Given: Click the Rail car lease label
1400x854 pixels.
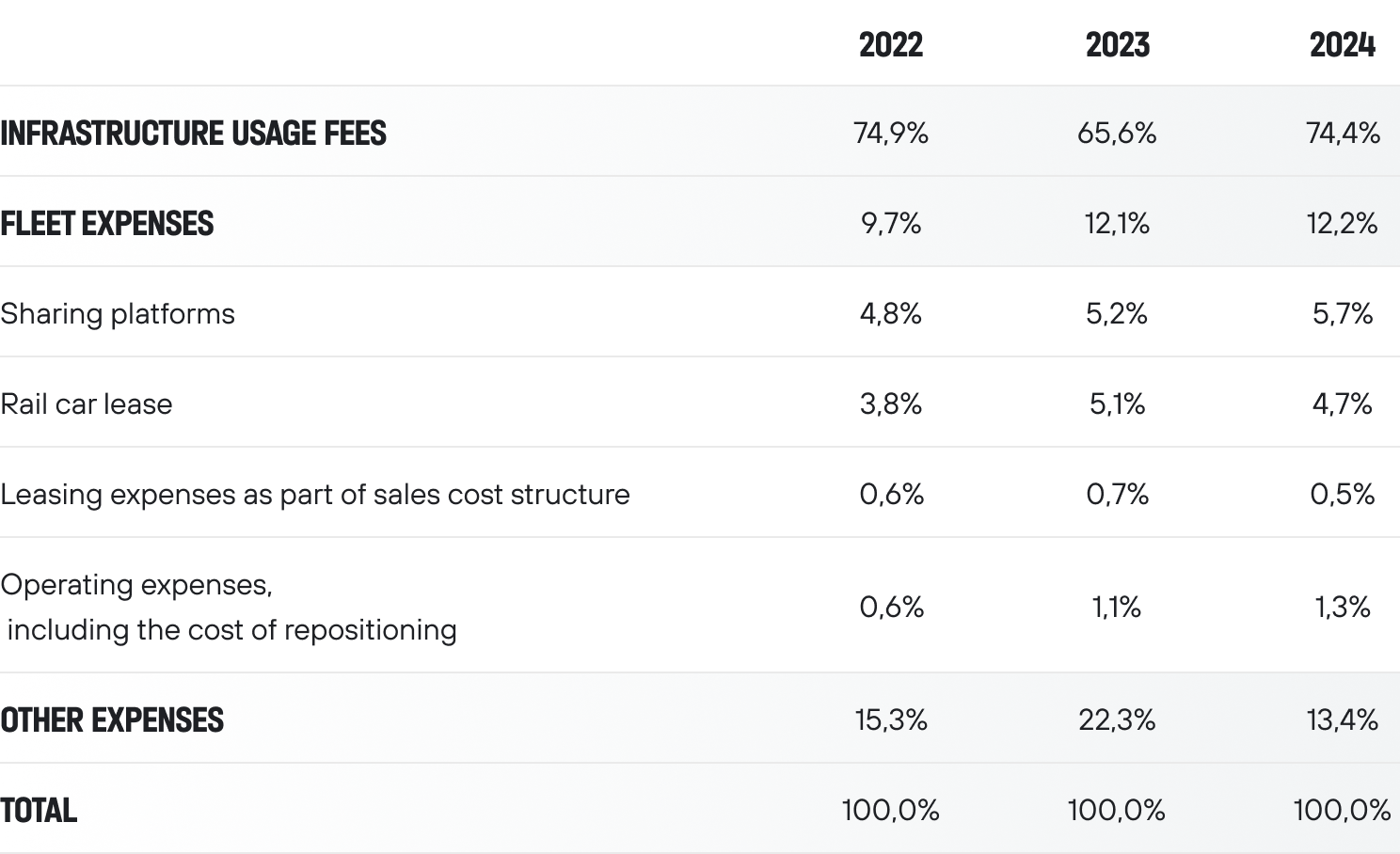Looking at the screenshot, I should [87, 403].
